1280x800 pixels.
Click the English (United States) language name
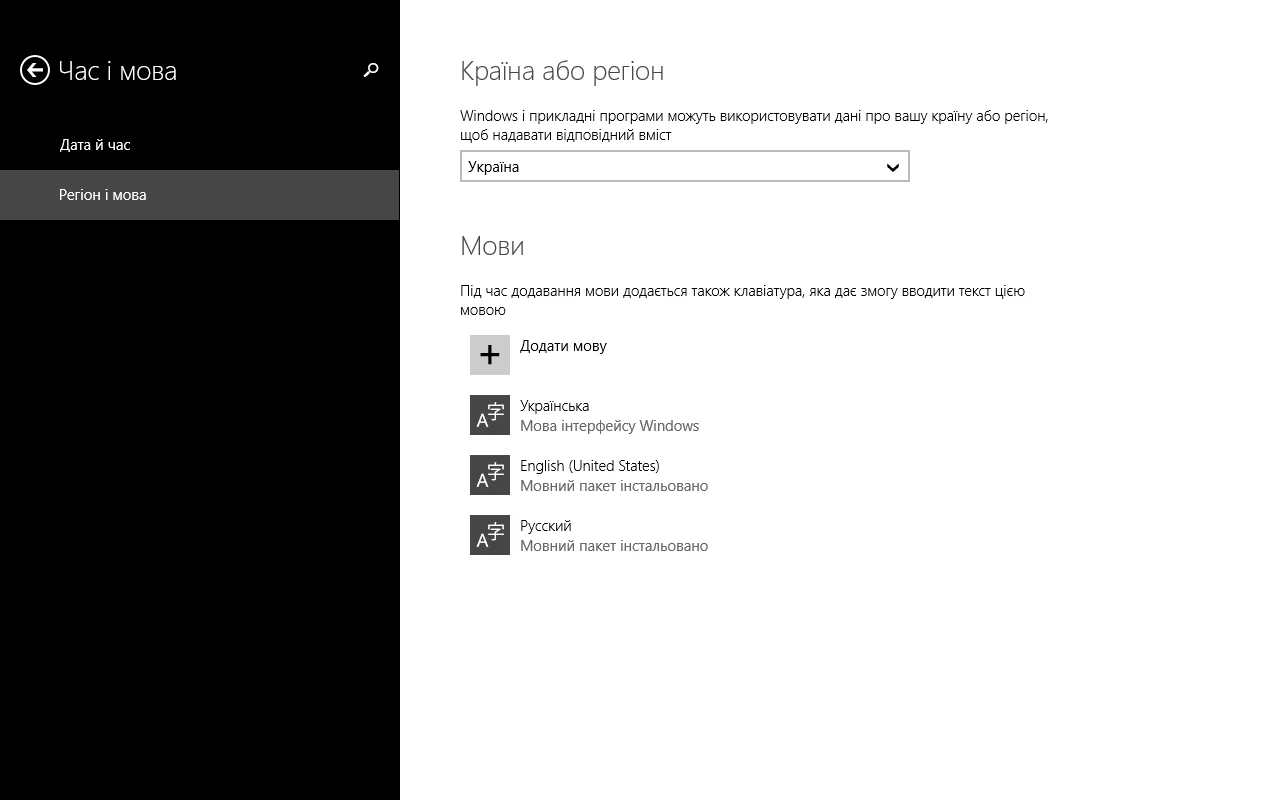(589, 466)
